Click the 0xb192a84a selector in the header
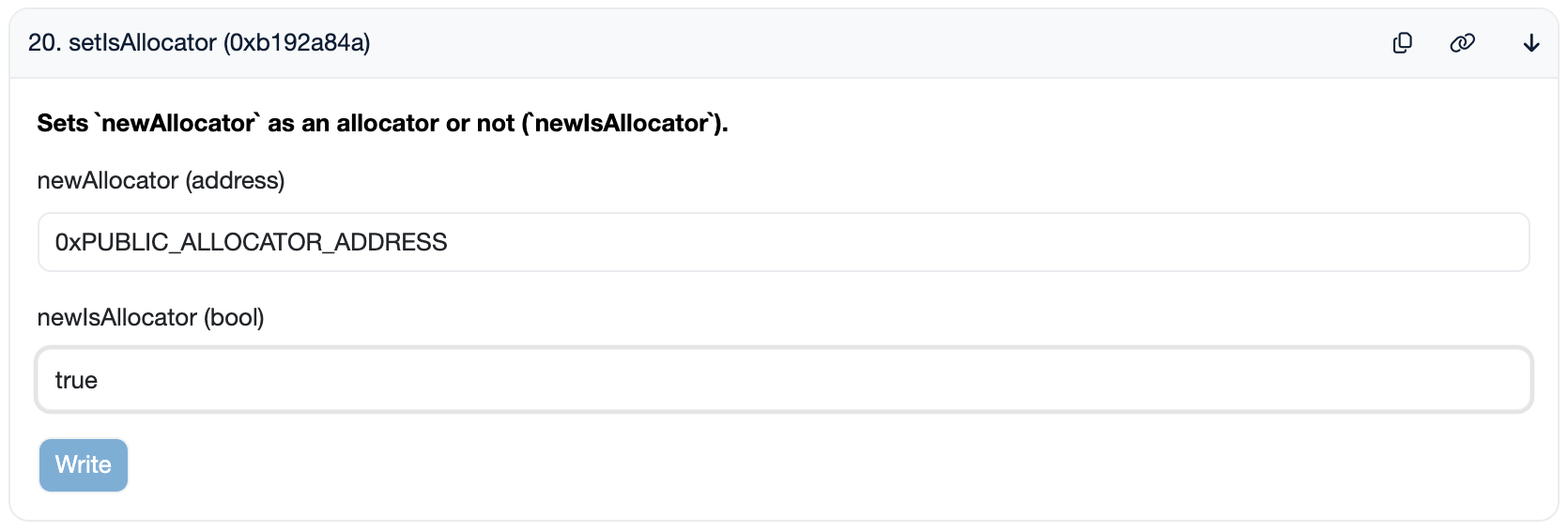 pos(297,43)
